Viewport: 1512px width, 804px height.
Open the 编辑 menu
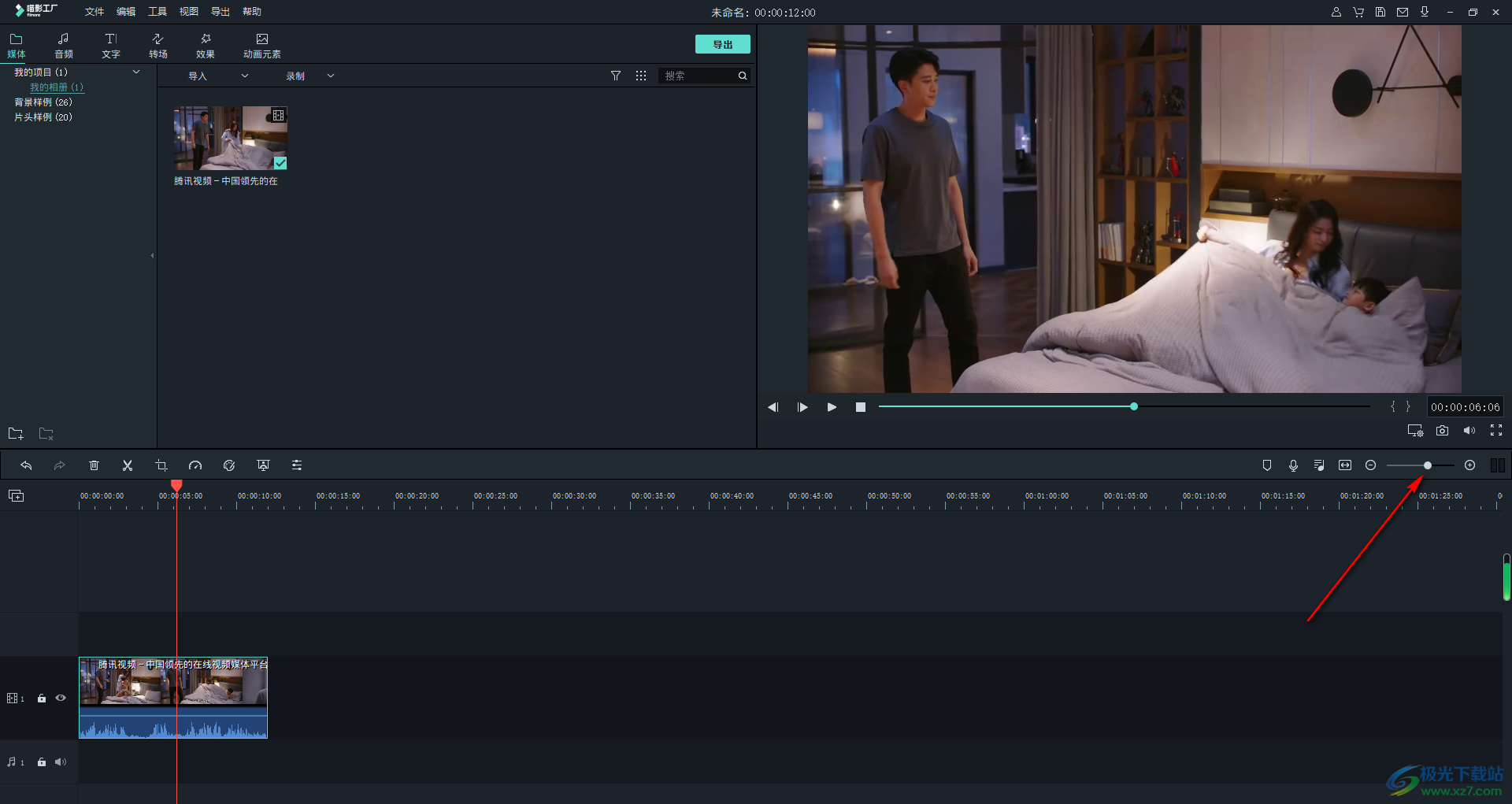click(x=126, y=12)
